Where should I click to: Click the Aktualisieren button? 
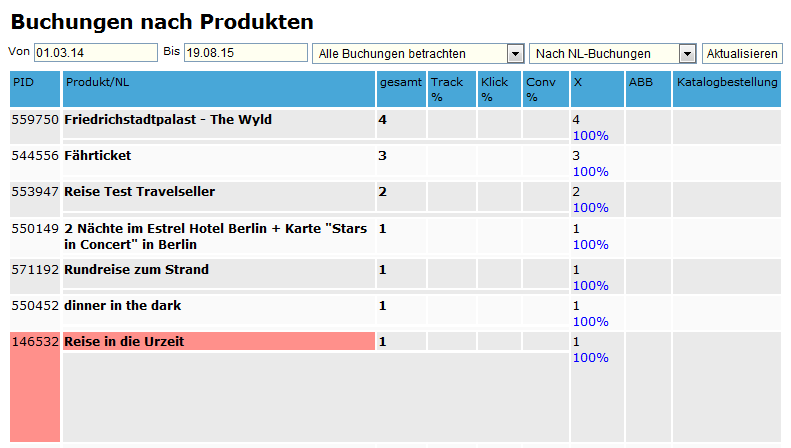(x=742, y=53)
